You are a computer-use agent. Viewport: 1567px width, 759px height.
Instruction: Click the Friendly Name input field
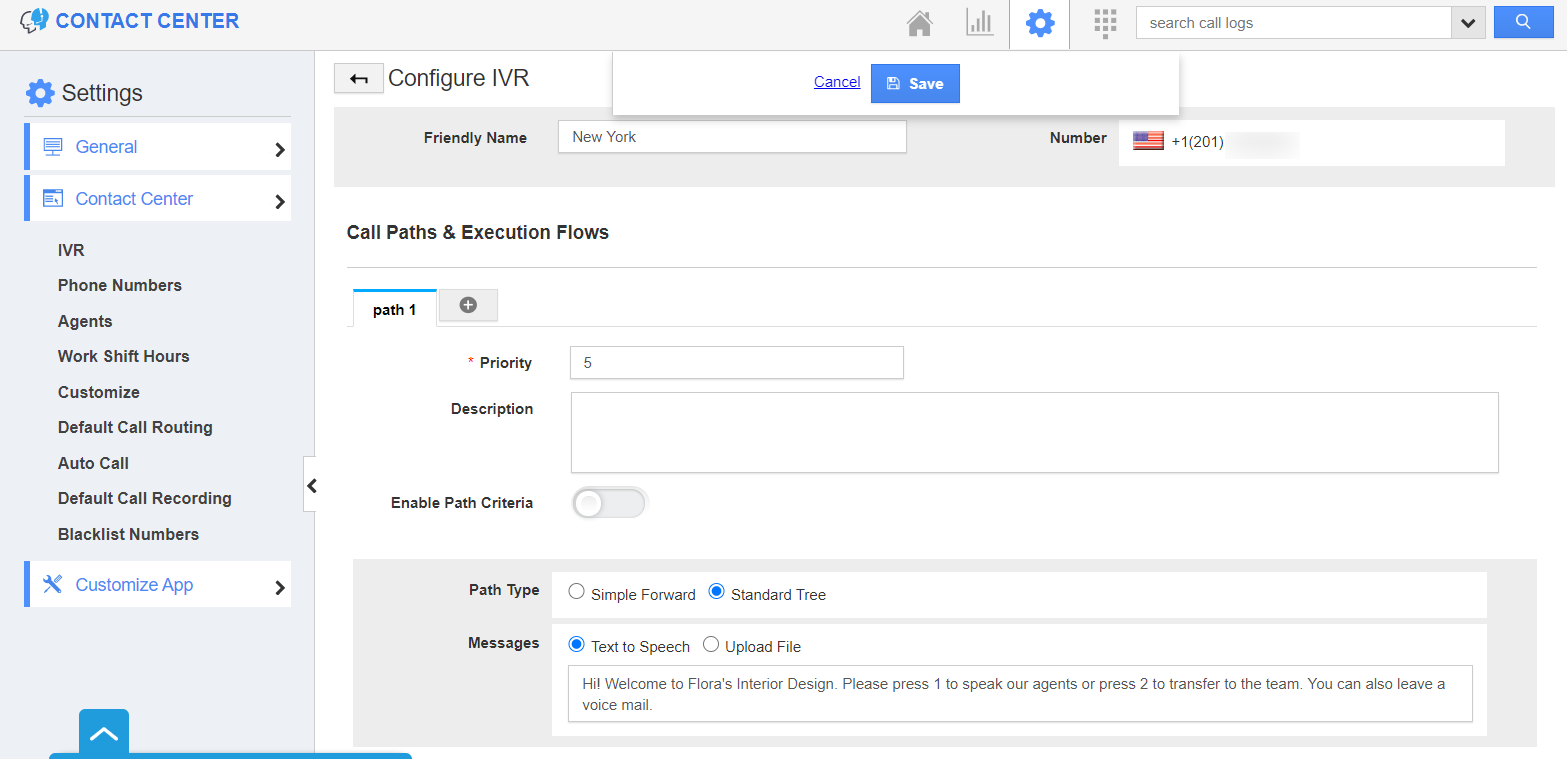point(731,137)
